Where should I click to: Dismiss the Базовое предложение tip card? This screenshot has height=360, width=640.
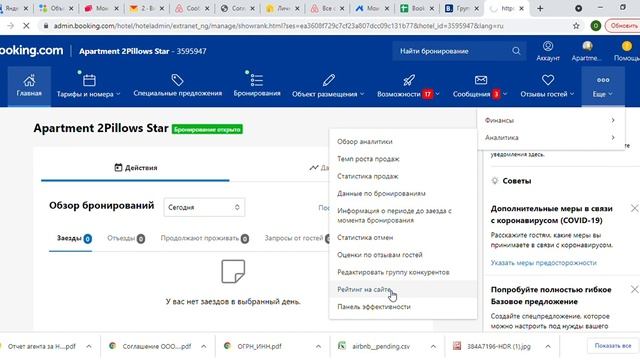click(x=634, y=289)
